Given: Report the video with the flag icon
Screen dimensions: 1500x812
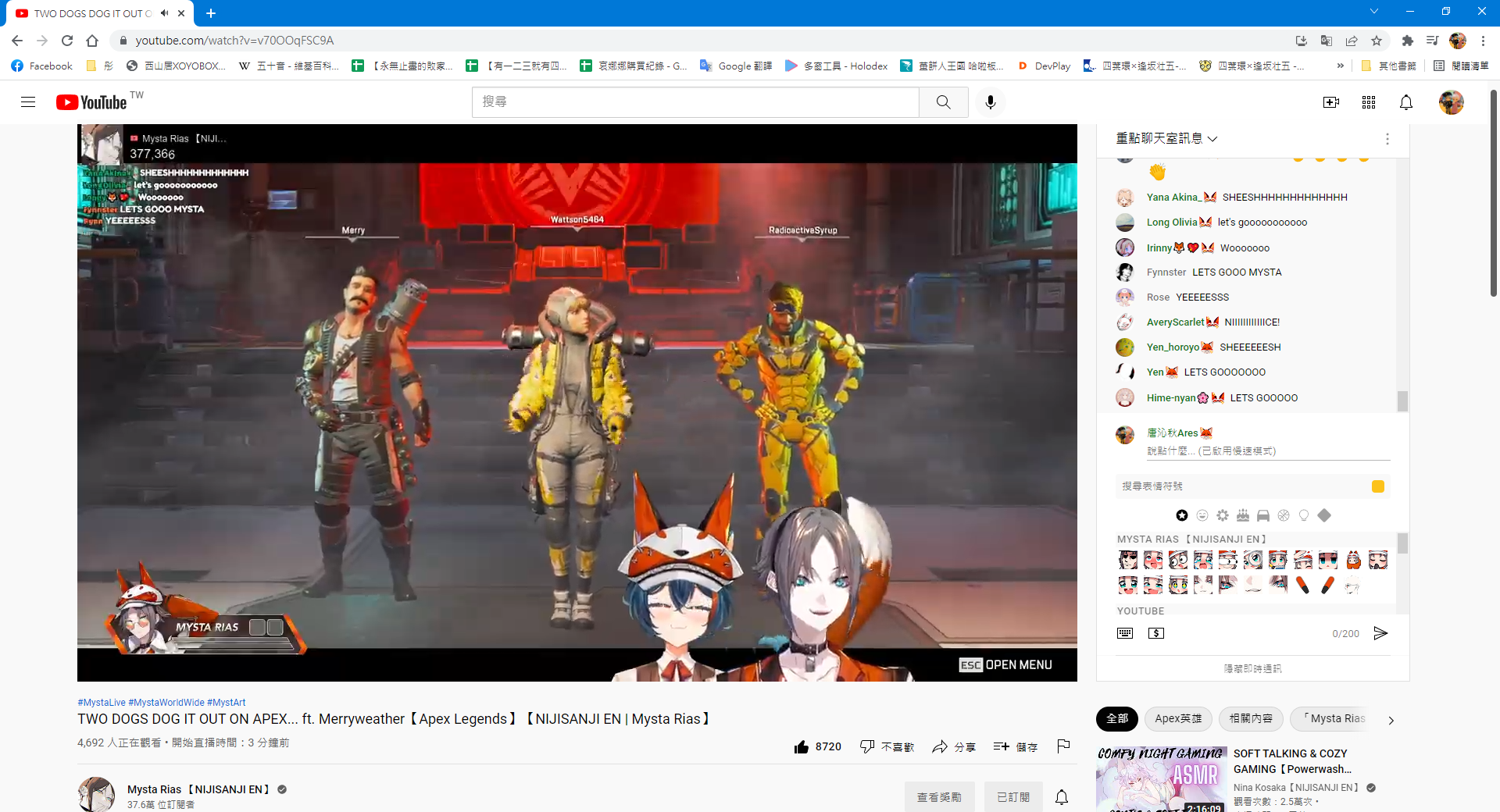Looking at the screenshot, I should 1063,746.
